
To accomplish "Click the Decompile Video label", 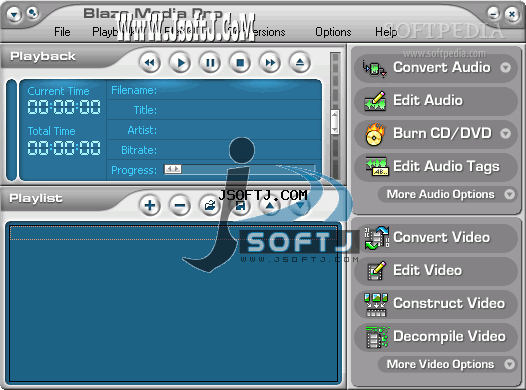I will (x=450, y=336).
